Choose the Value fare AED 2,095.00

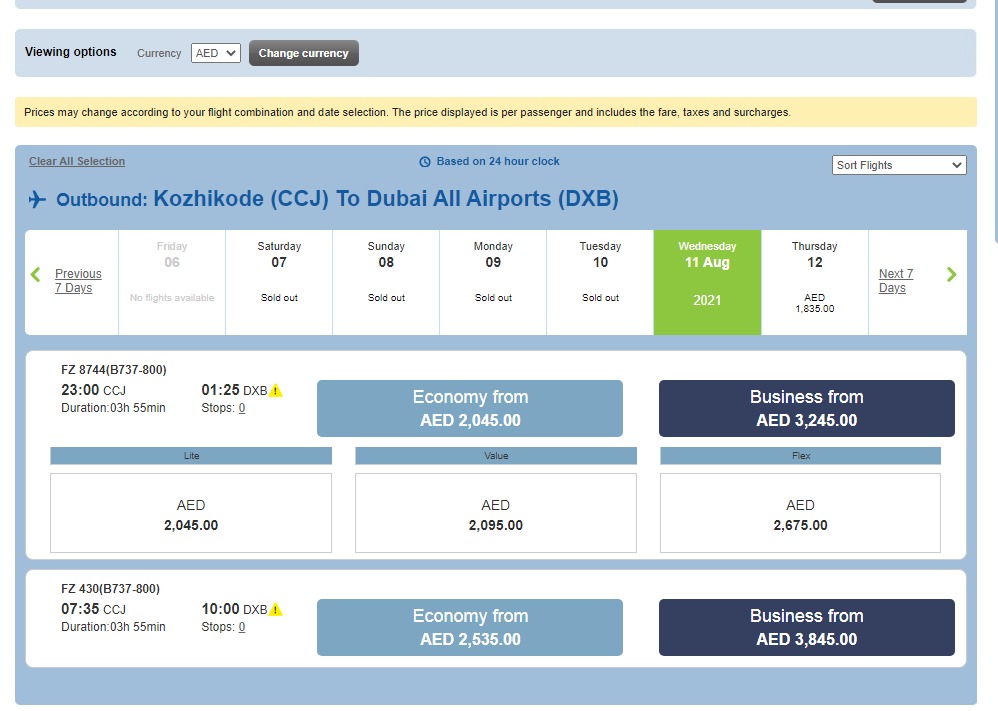(x=496, y=514)
